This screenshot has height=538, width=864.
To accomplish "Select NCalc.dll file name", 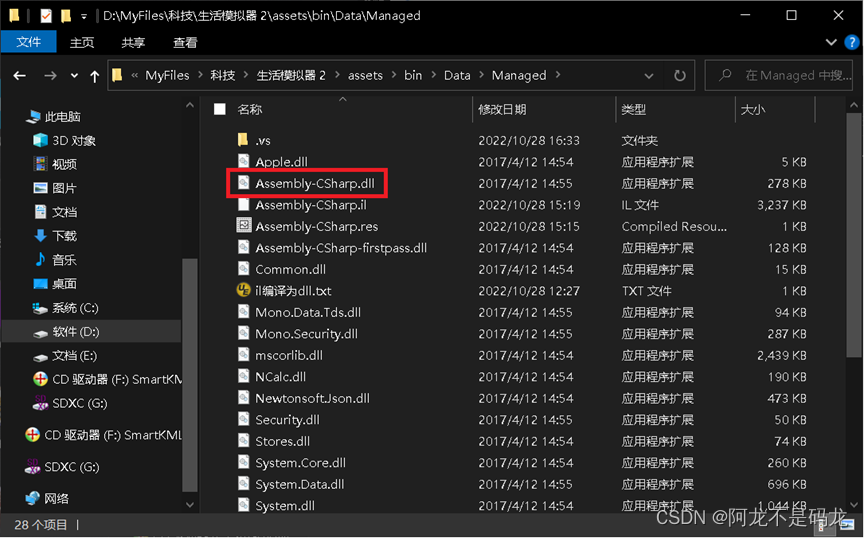I will pyautogui.click(x=280, y=376).
